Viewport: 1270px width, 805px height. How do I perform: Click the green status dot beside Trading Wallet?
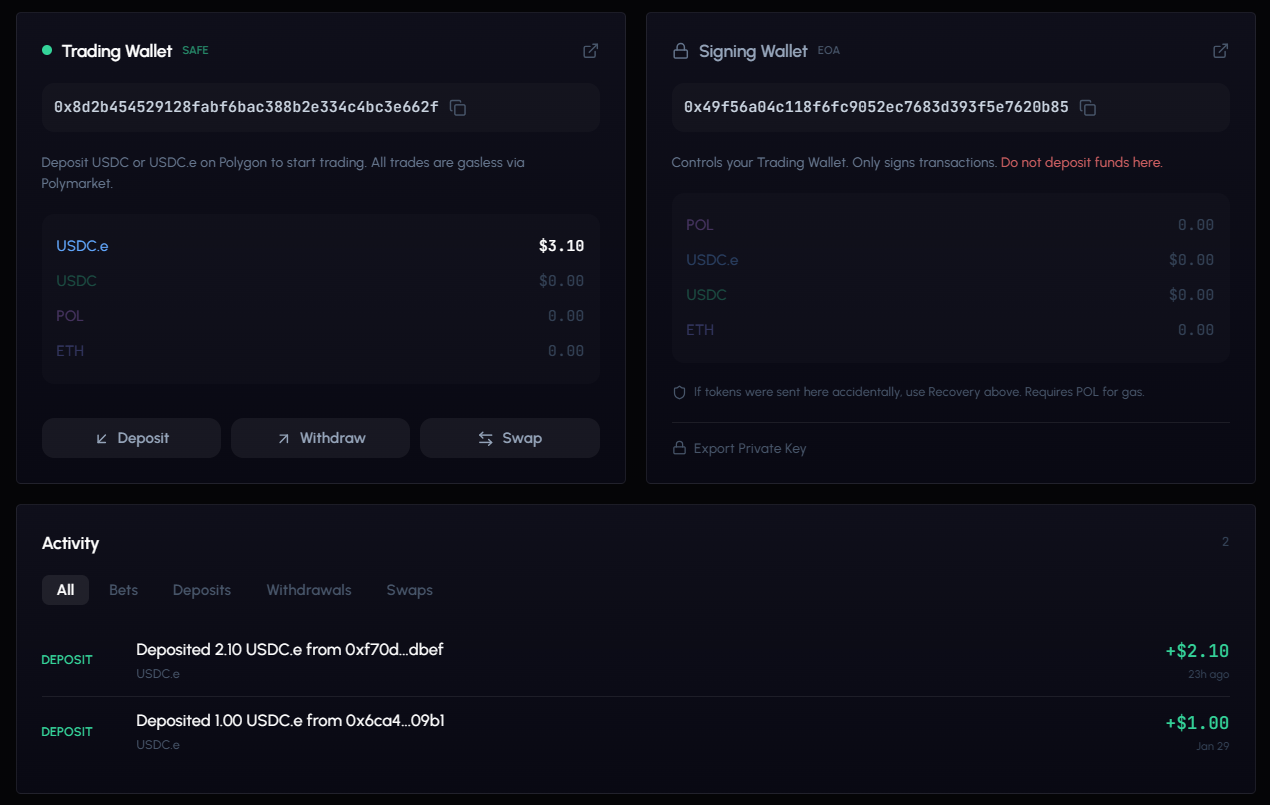pyautogui.click(x=45, y=50)
